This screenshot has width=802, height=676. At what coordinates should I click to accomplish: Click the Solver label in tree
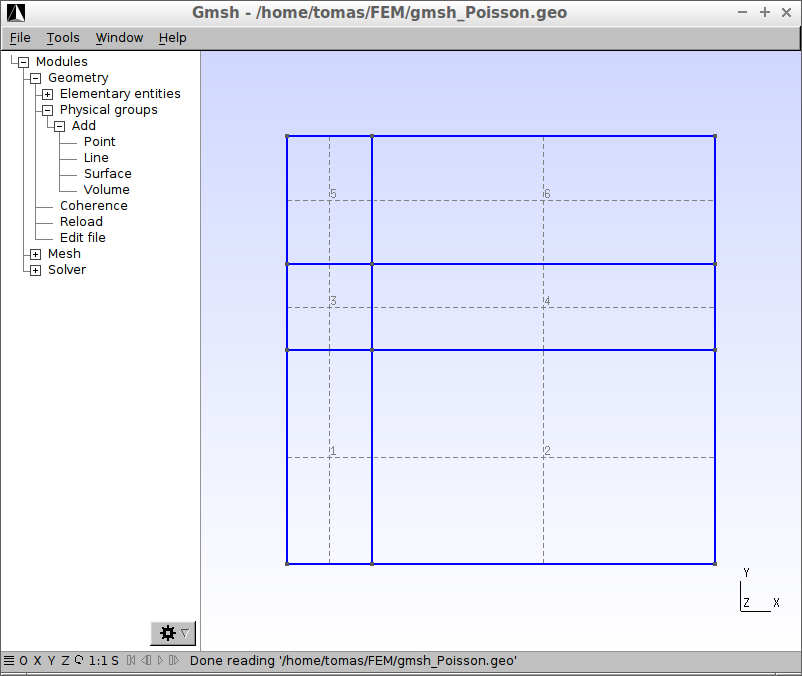(67, 269)
